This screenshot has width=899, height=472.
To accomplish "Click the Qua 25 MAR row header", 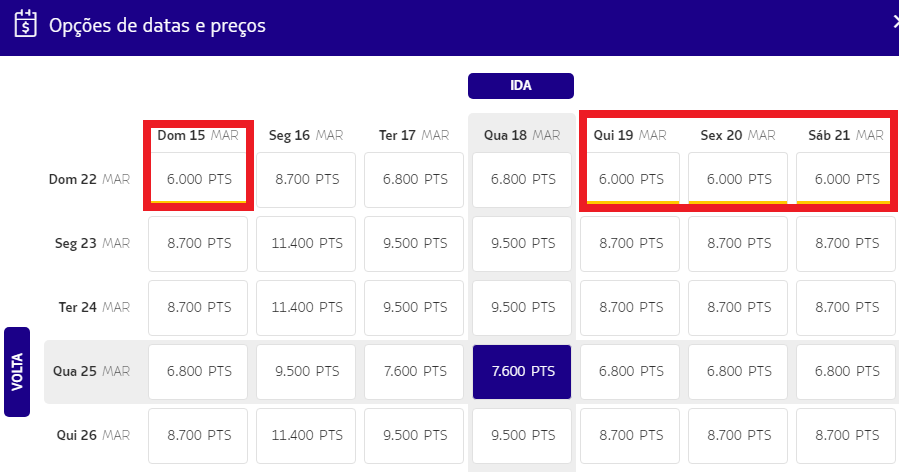I will click(x=91, y=371).
